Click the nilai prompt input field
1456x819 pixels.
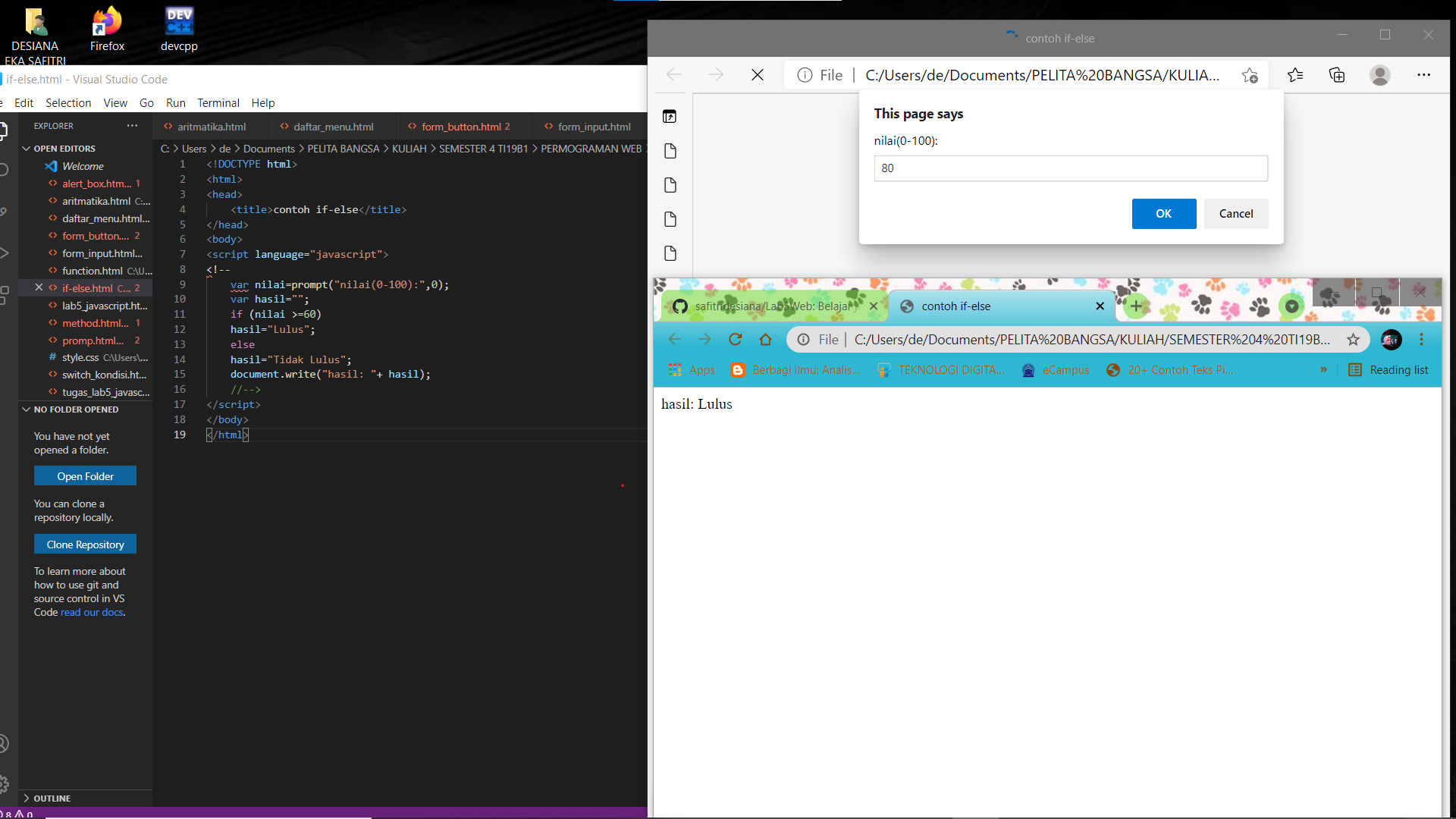pos(1070,168)
